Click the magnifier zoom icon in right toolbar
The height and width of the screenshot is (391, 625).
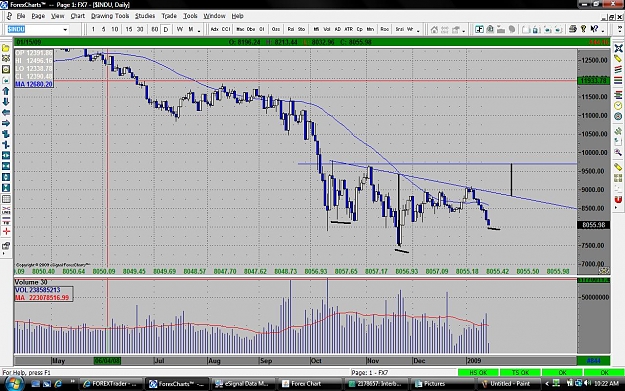[618, 152]
